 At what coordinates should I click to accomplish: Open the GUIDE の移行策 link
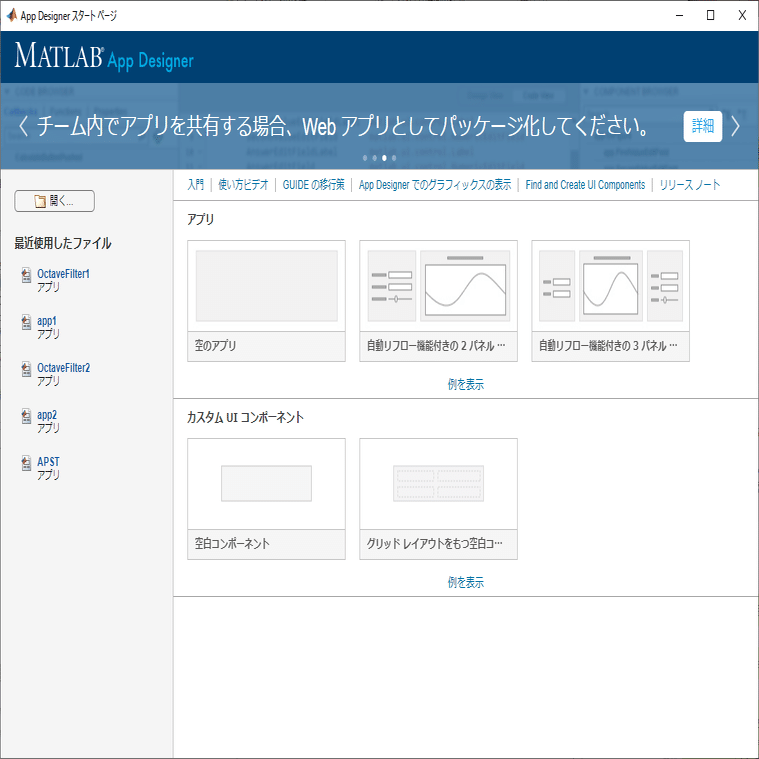click(x=314, y=184)
